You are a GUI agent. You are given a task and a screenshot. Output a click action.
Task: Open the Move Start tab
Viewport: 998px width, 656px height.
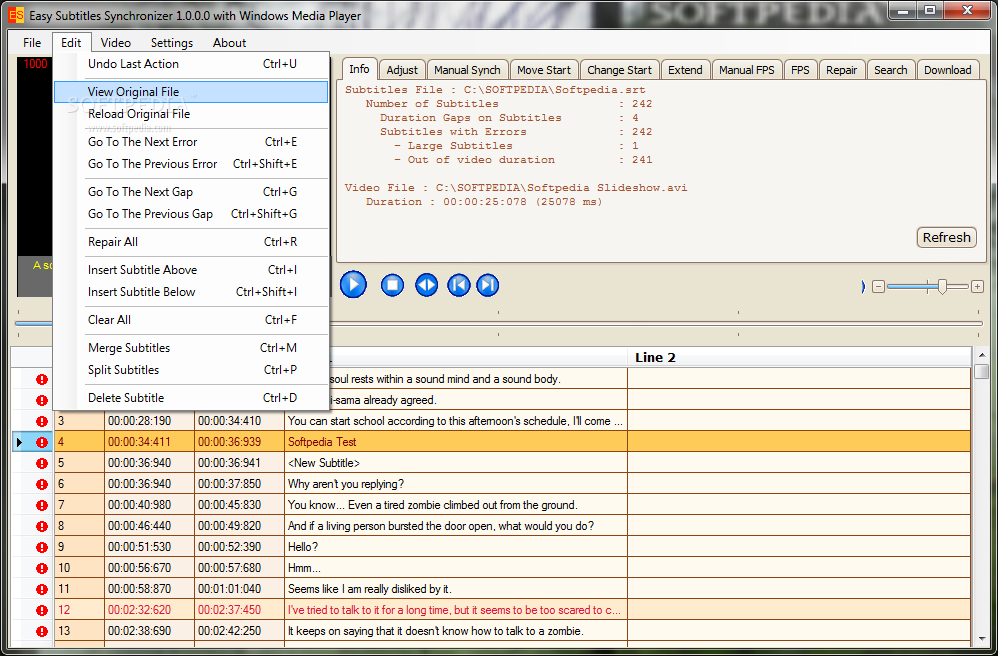tap(544, 70)
